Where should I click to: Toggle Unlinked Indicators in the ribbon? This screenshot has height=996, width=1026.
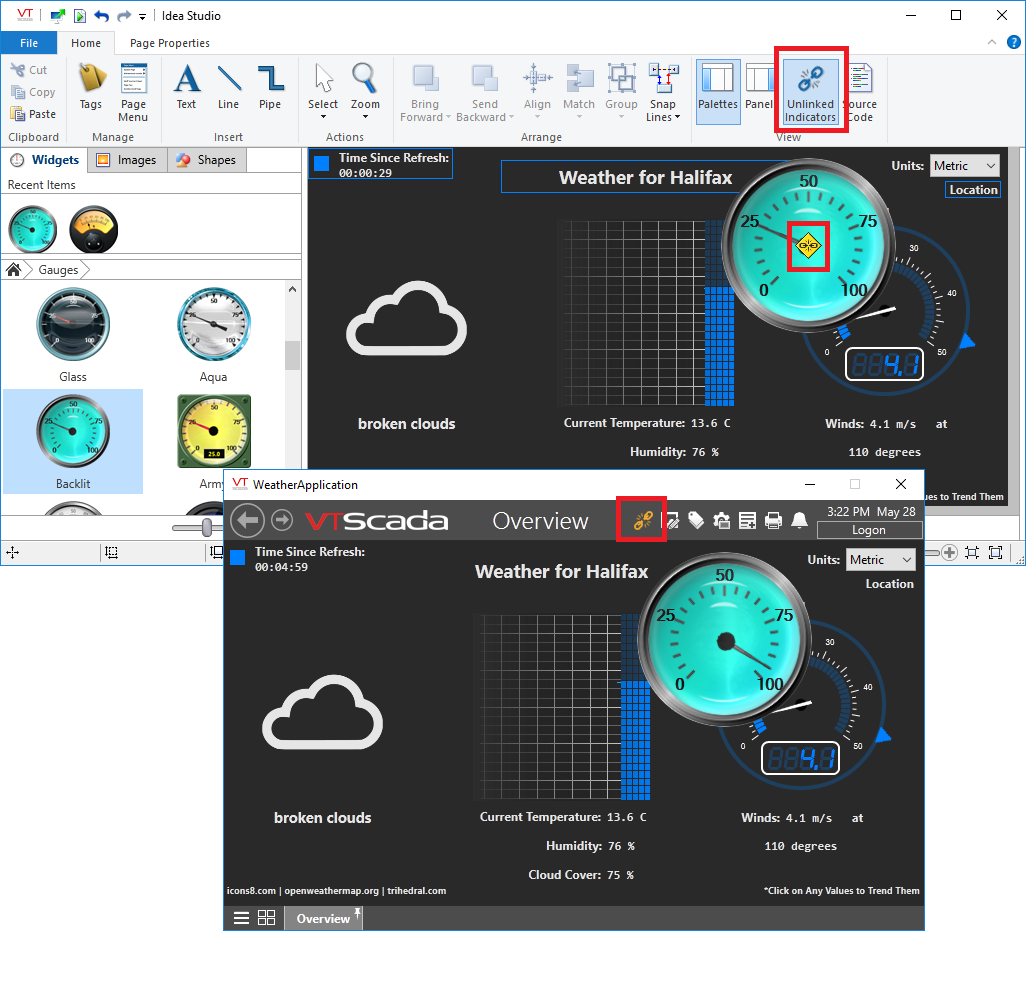[x=809, y=92]
